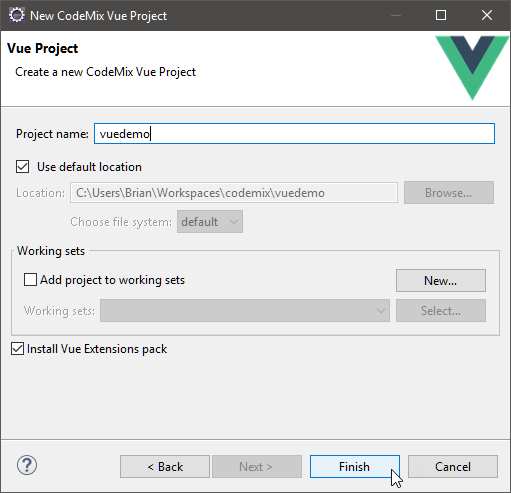Expand the Working sets combo box

click(x=245, y=311)
